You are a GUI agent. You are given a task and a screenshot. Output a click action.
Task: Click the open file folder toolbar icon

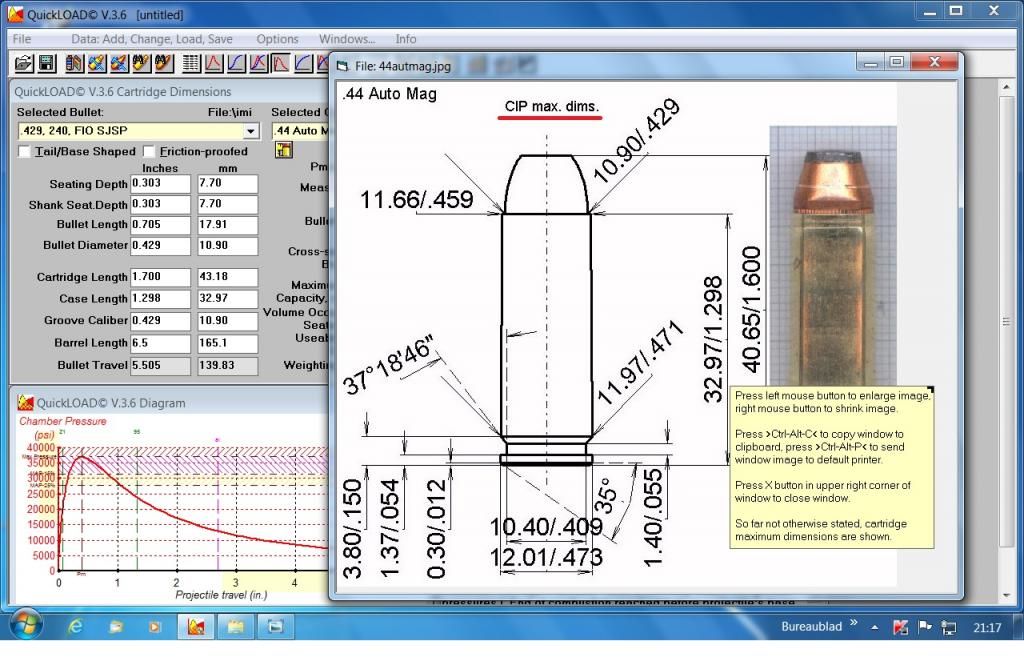[24, 64]
